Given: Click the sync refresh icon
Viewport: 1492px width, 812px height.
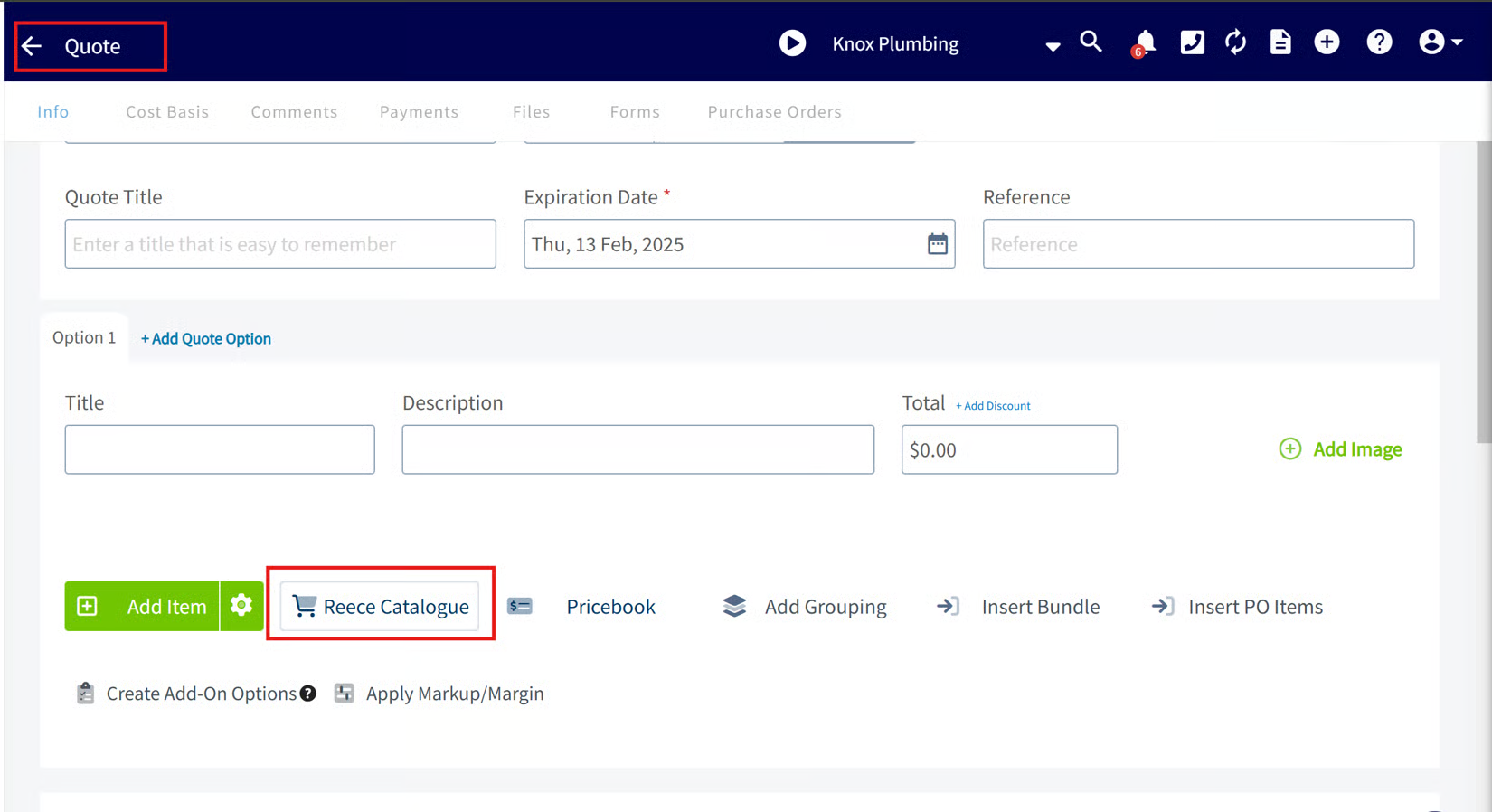Looking at the screenshot, I should coord(1235,42).
